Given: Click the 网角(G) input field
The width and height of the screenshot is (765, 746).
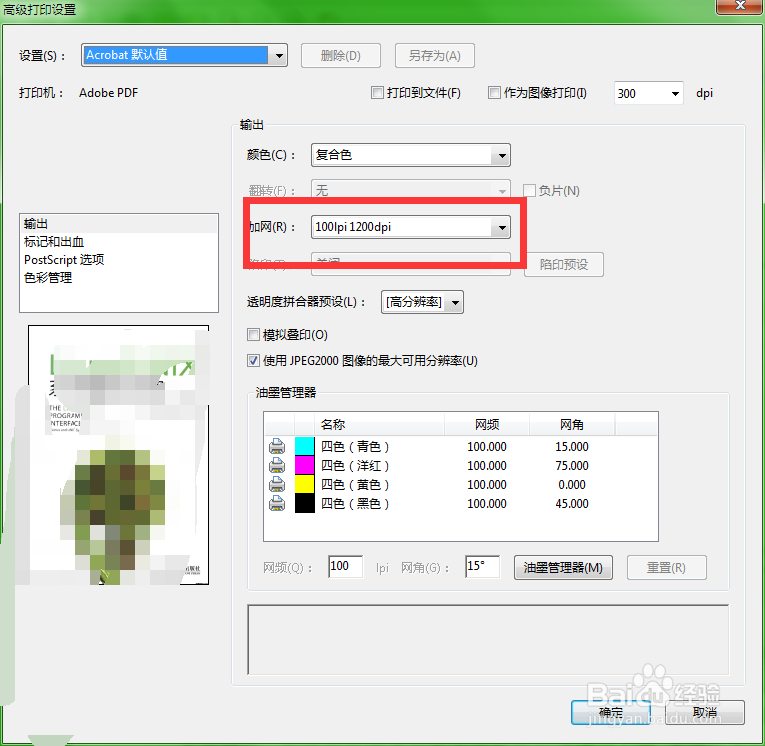Looking at the screenshot, I should (x=483, y=566).
